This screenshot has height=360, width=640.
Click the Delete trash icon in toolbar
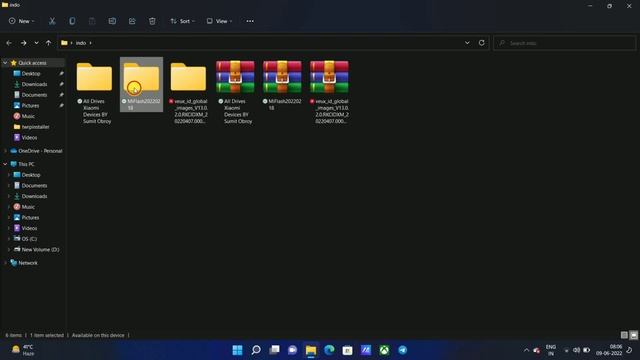pyautogui.click(x=152, y=21)
